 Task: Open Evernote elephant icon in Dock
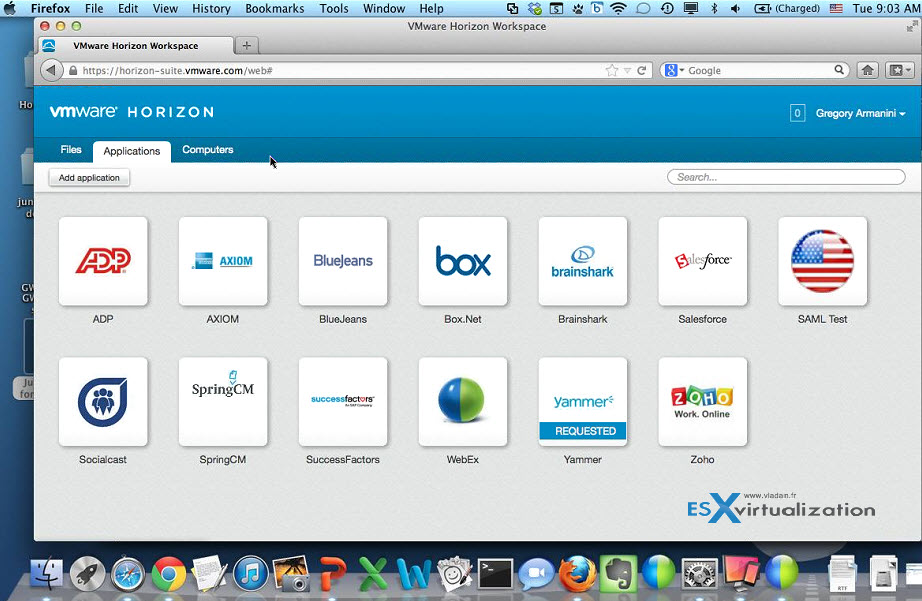click(x=618, y=573)
